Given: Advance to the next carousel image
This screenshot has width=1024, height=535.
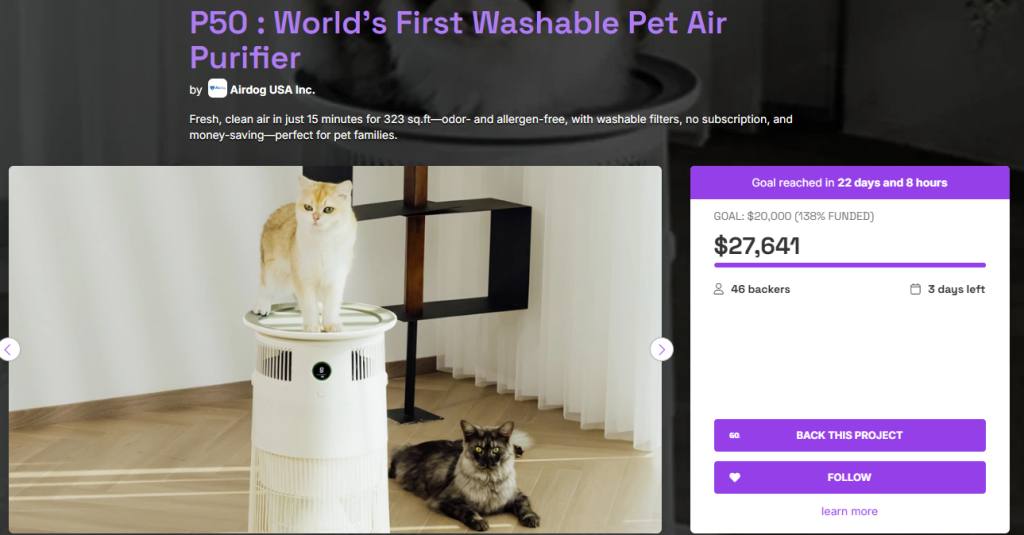Looking at the screenshot, I should click(662, 349).
